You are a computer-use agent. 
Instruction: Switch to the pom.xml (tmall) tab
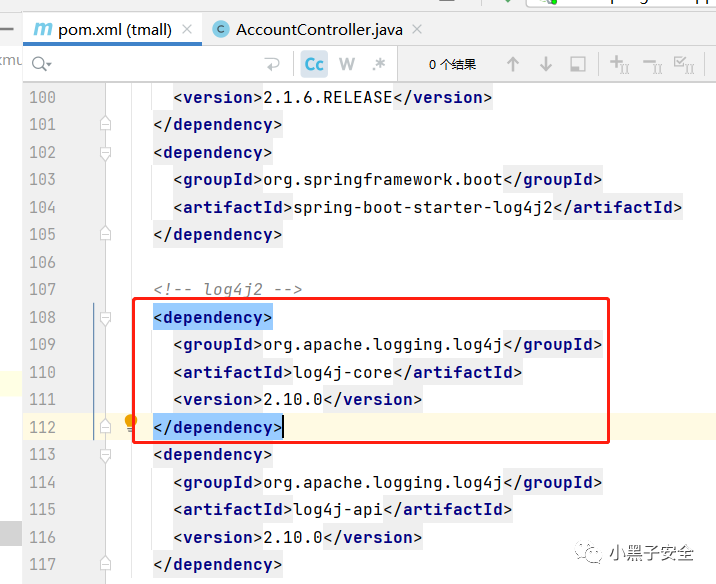click(112, 30)
